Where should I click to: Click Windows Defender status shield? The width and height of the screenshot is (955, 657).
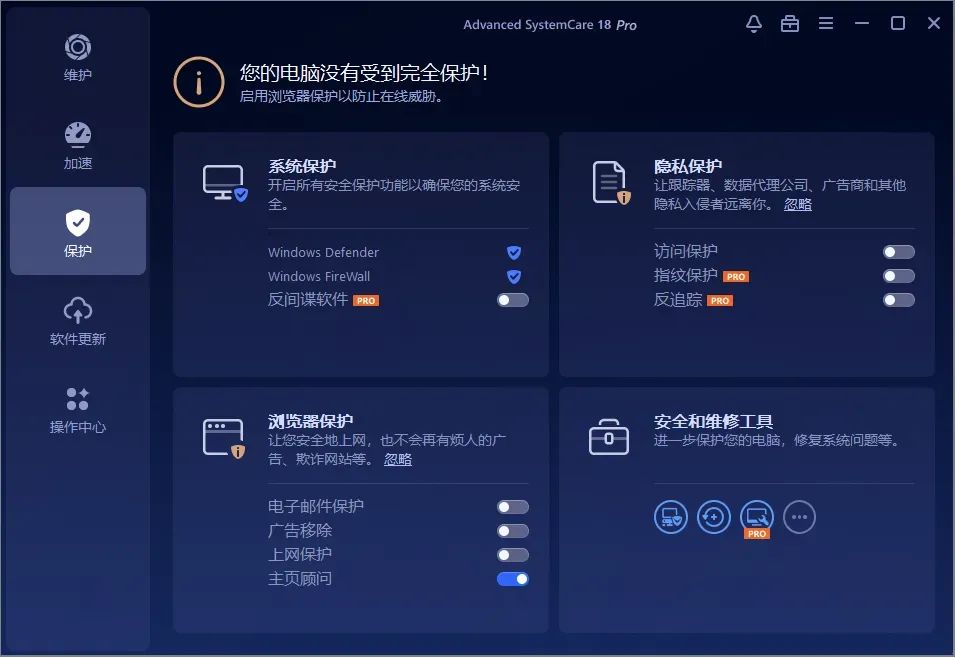coord(514,252)
